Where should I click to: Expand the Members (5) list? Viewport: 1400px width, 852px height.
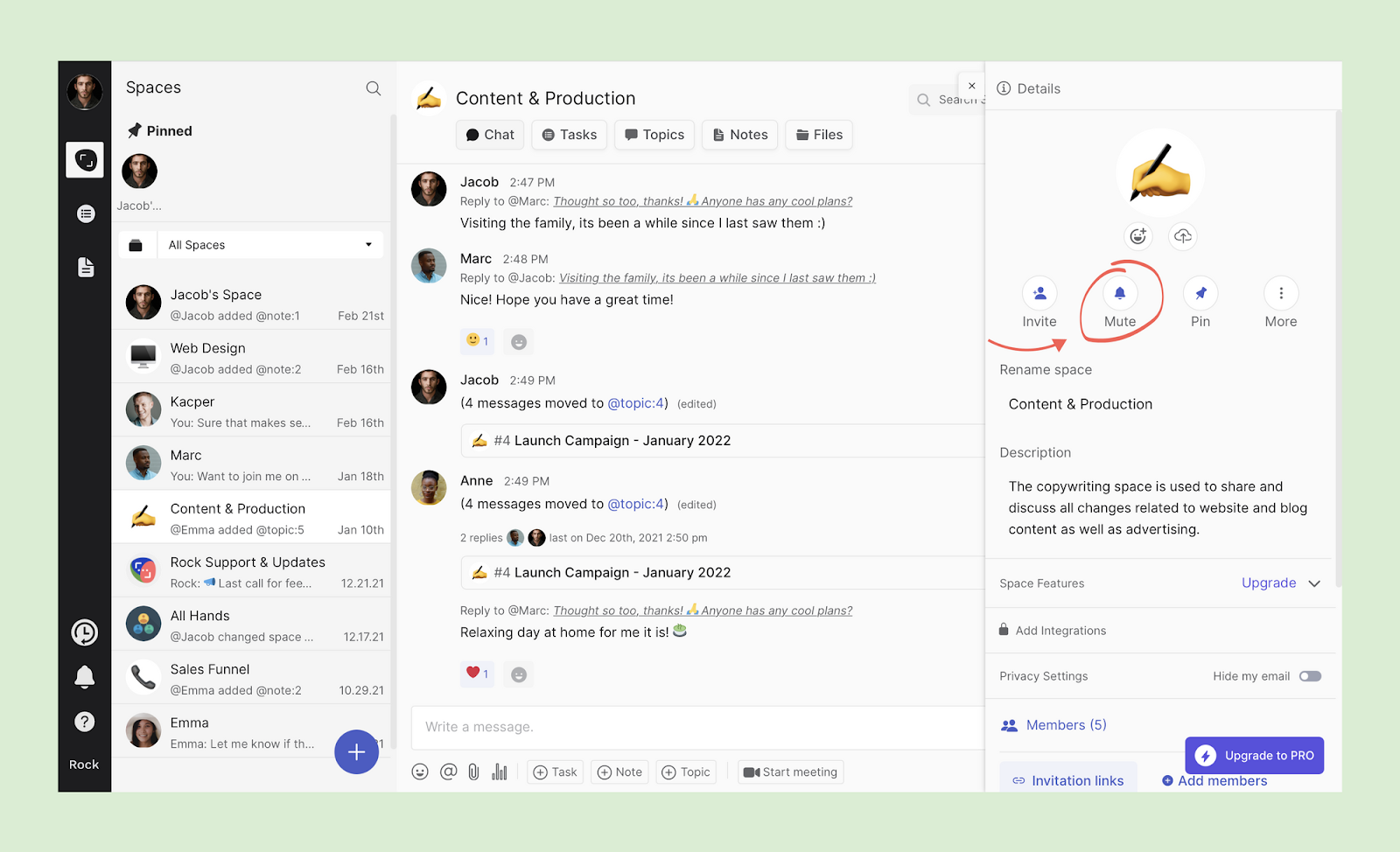click(1066, 725)
